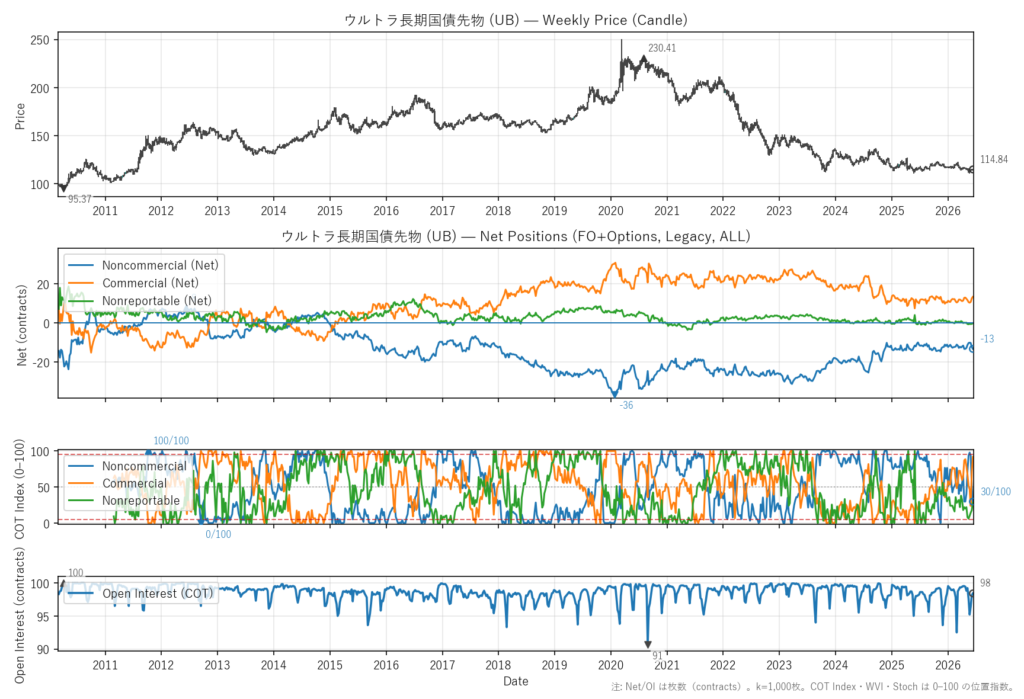Click the 114.84 latest price label
Image resolution: width=1024 pixels, height=699 pixels.
(994, 159)
